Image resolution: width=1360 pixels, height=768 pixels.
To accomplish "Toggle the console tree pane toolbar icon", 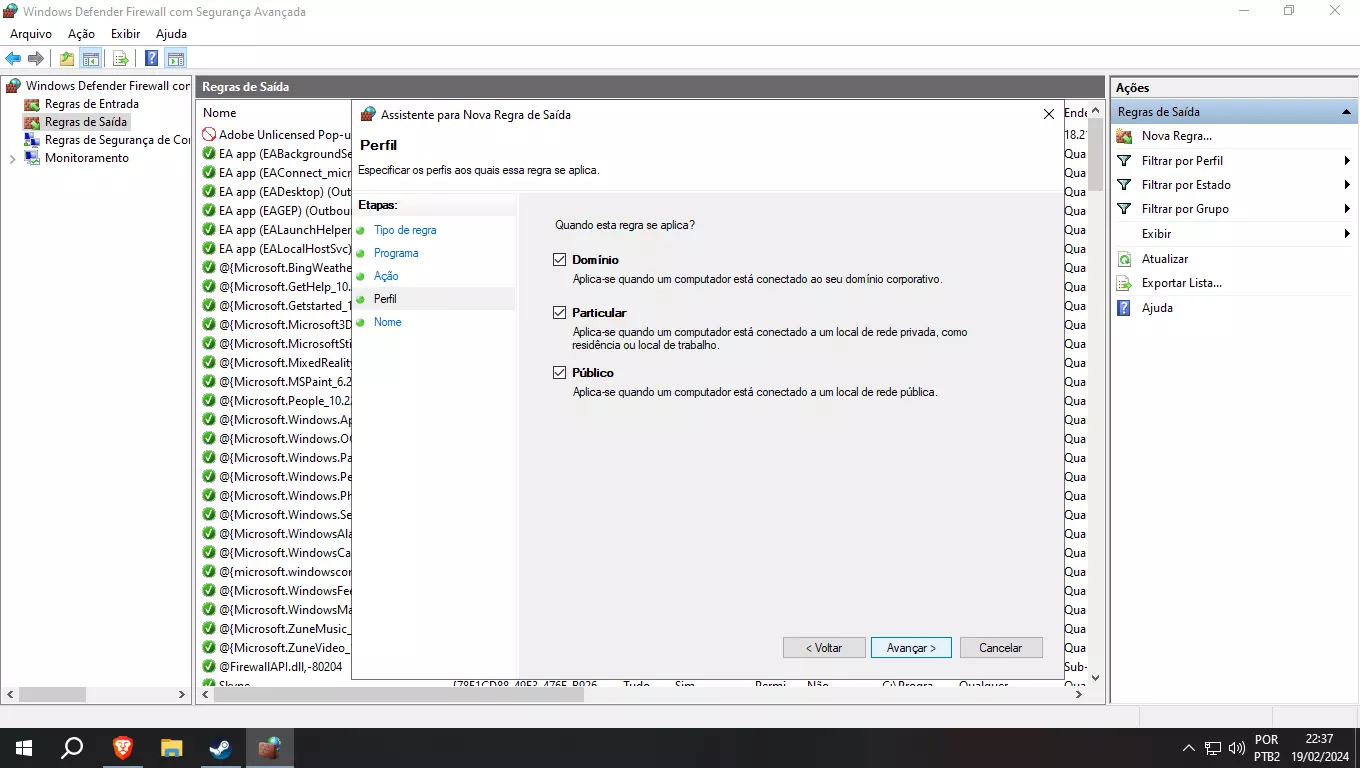I will click(x=90, y=58).
